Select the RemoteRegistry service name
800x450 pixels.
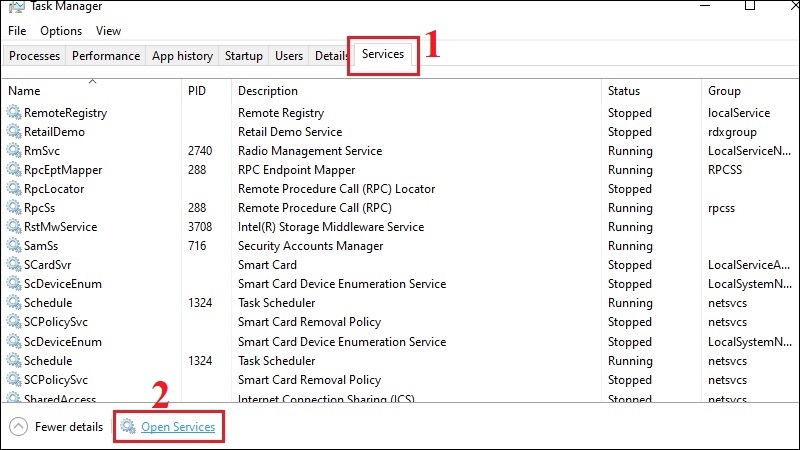[x=65, y=113]
